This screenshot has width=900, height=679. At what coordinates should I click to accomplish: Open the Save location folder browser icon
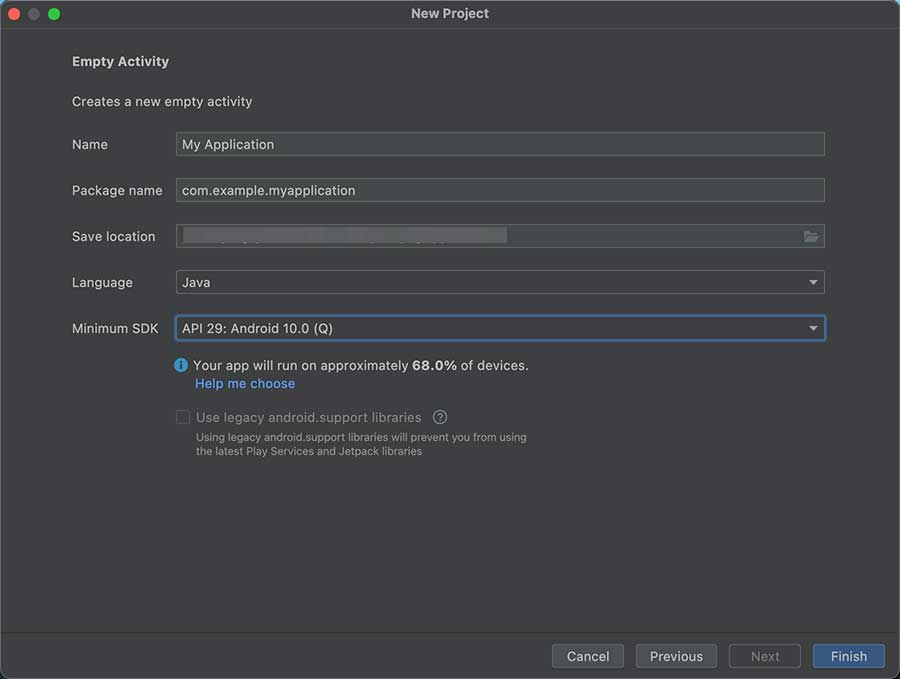pyautogui.click(x=810, y=237)
